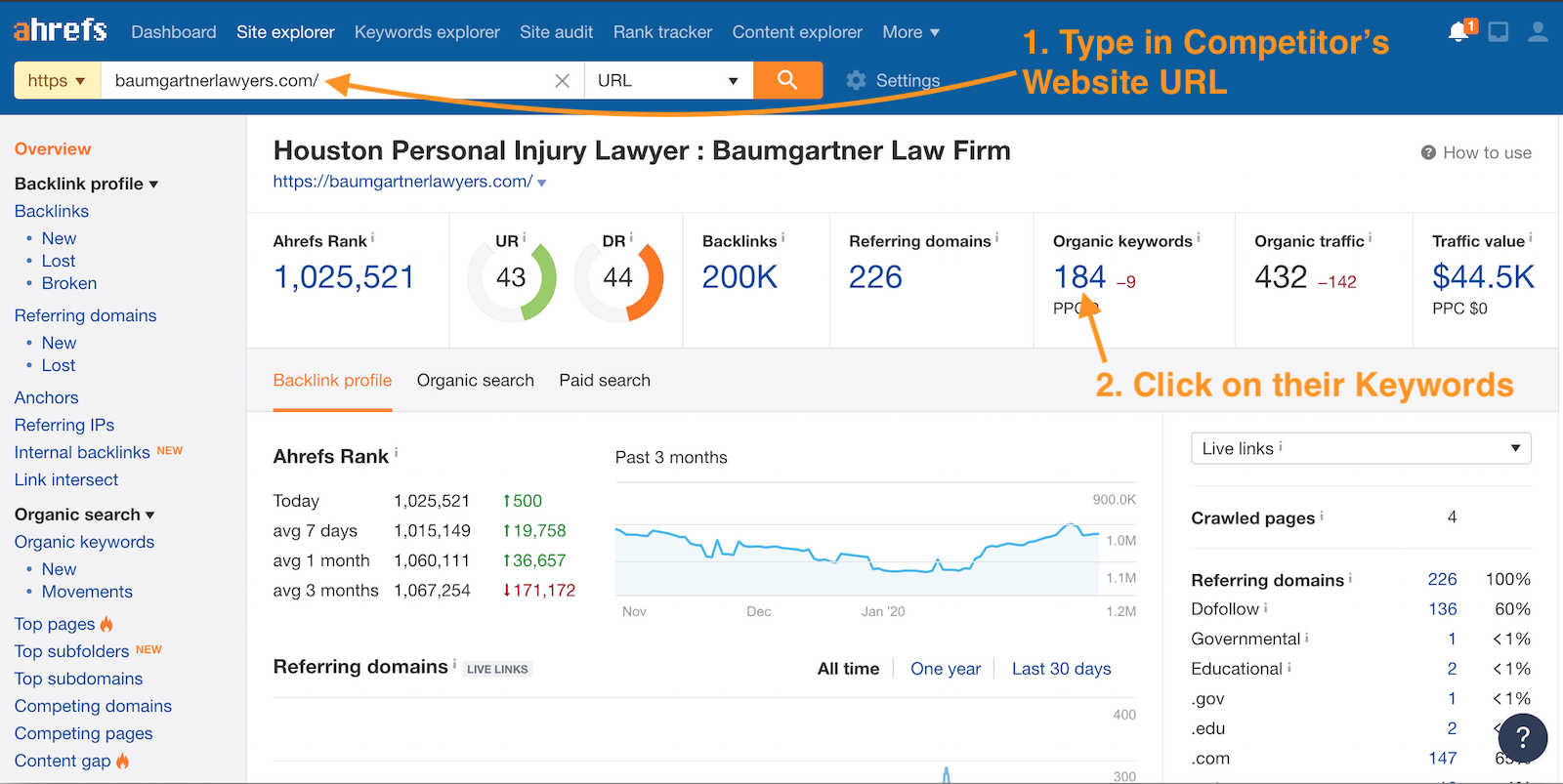Click the 147 .com domains count
The width and height of the screenshot is (1563, 784).
pyautogui.click(x=1442, y=759)
